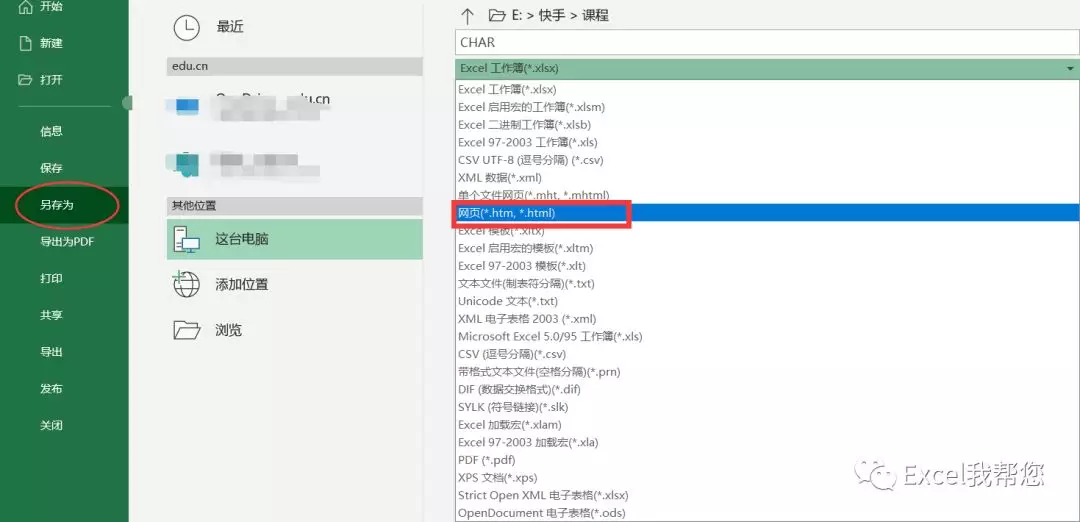Click the 快手 folder in the breadcrumb
This screenshot has height=522, width=1080.
[x=550, y=15]
